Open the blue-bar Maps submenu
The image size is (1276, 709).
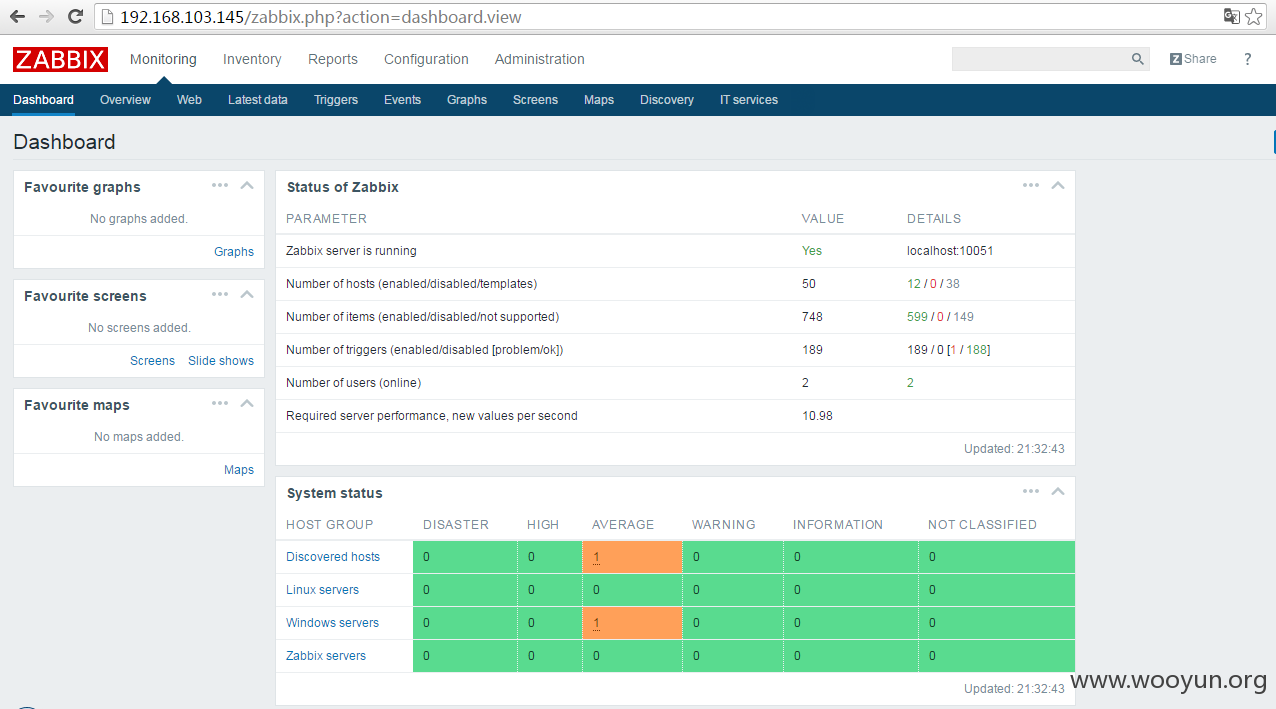pyautogui.click(x=599, y=100)
